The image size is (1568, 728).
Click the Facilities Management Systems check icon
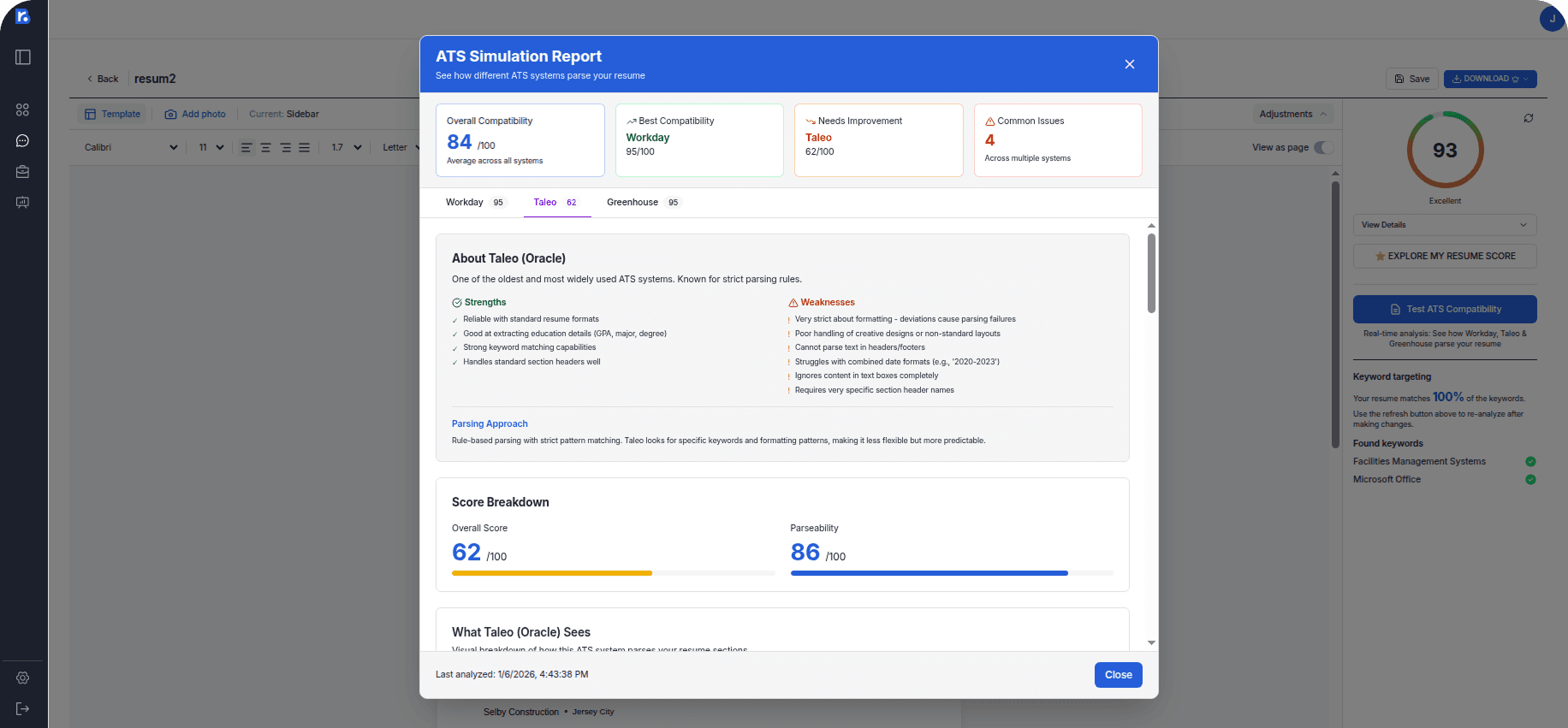(1530, 461)
